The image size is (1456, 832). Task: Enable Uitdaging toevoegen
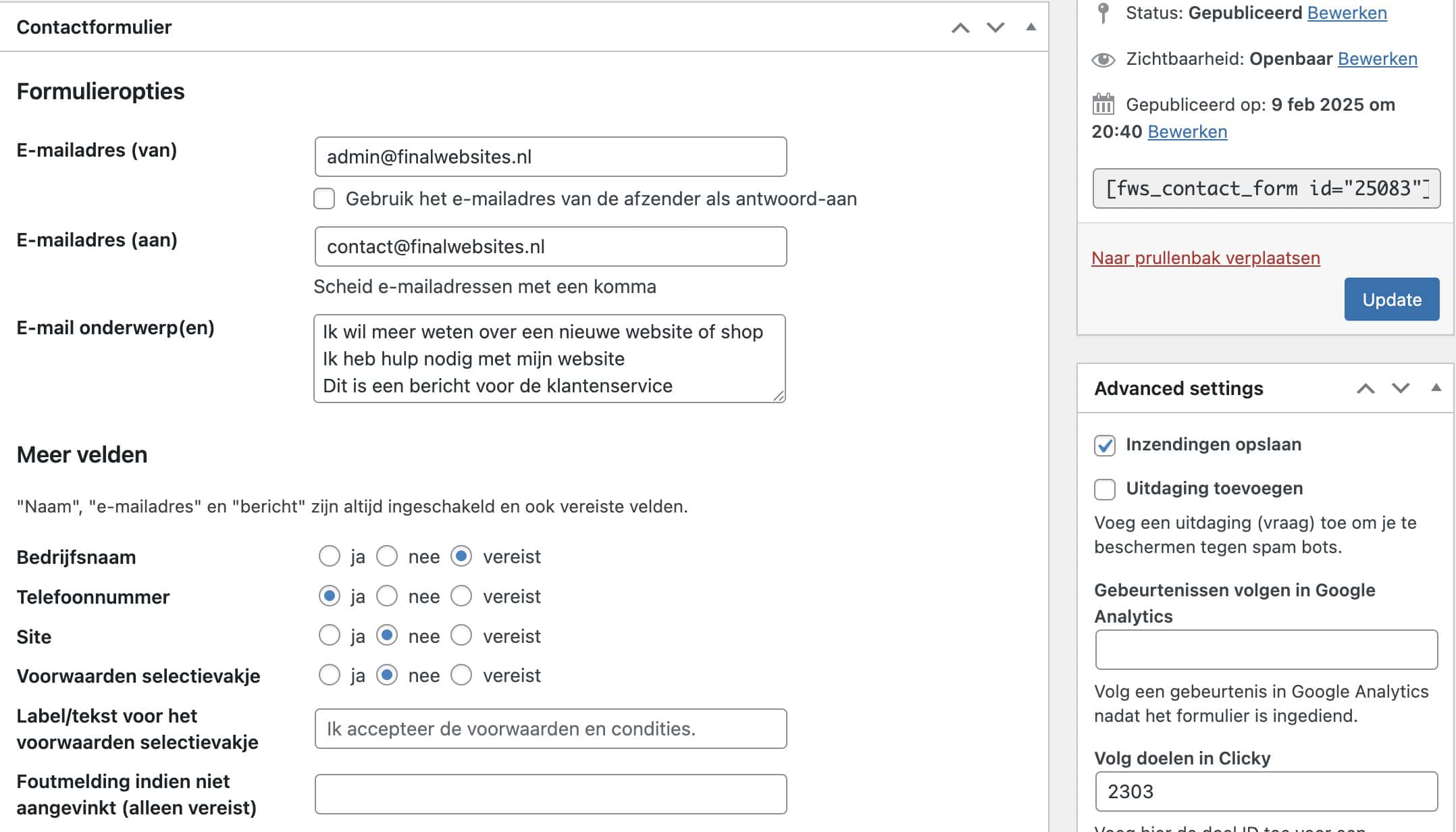click(x=1105, y=489)
